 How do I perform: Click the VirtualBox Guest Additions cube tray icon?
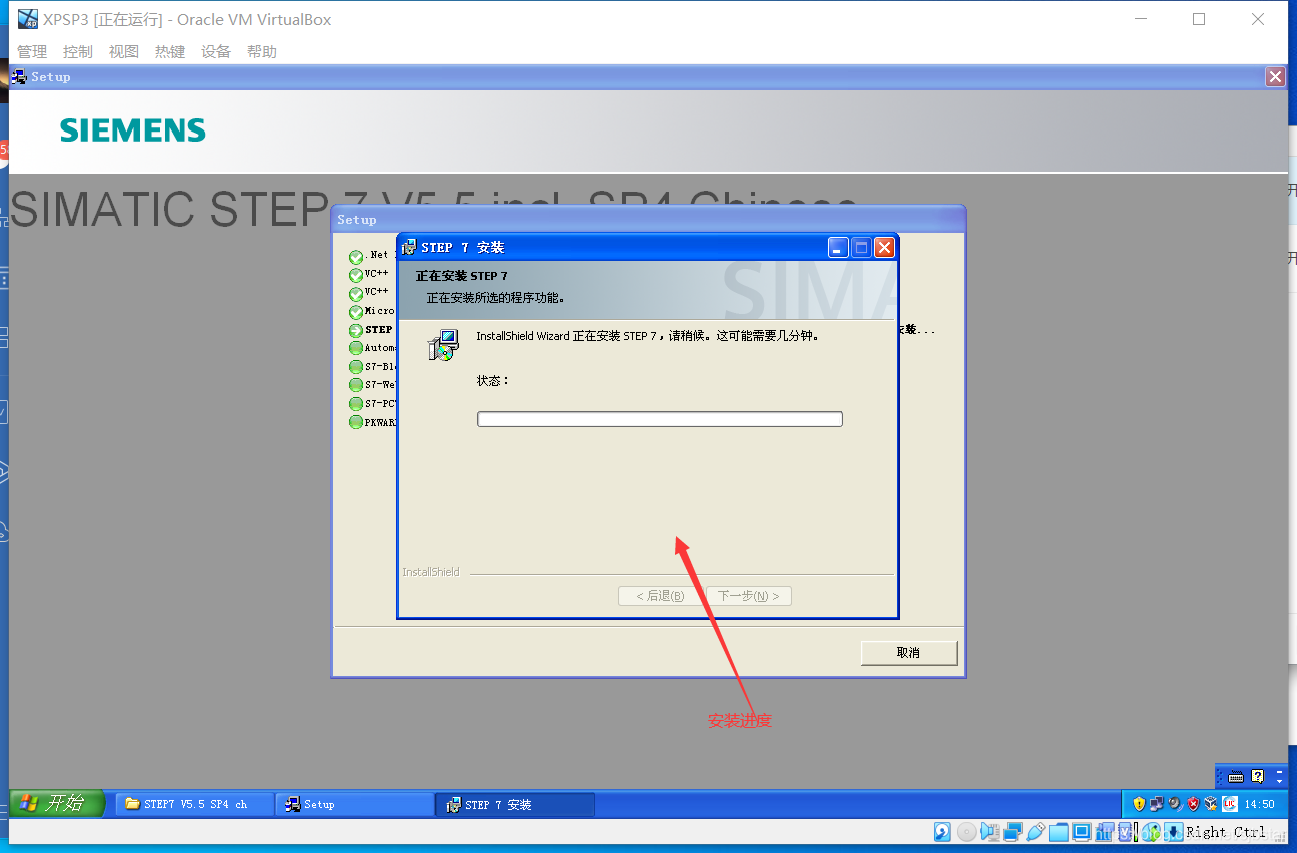coord(1210,804)
